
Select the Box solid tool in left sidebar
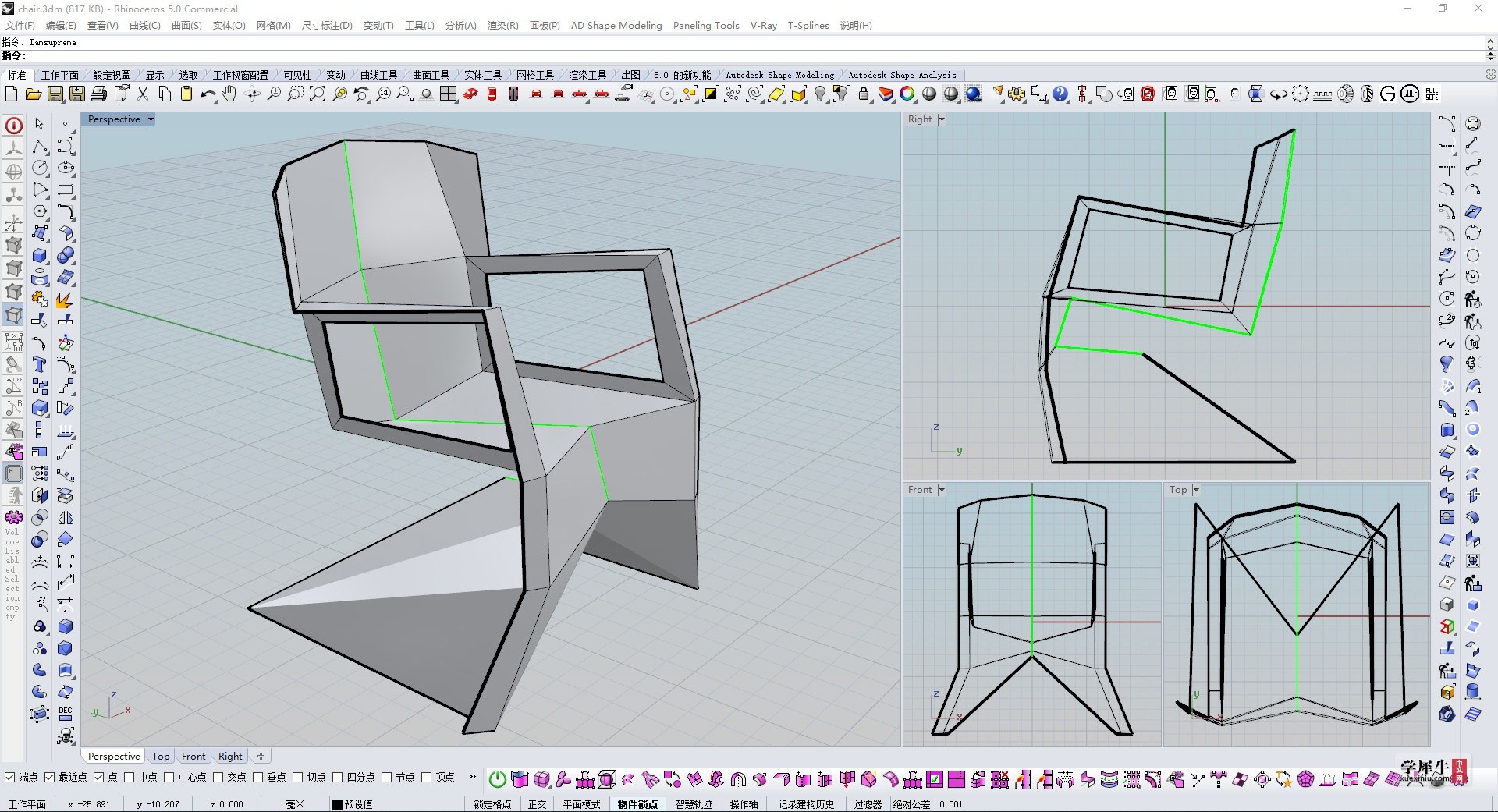point(40,255)
